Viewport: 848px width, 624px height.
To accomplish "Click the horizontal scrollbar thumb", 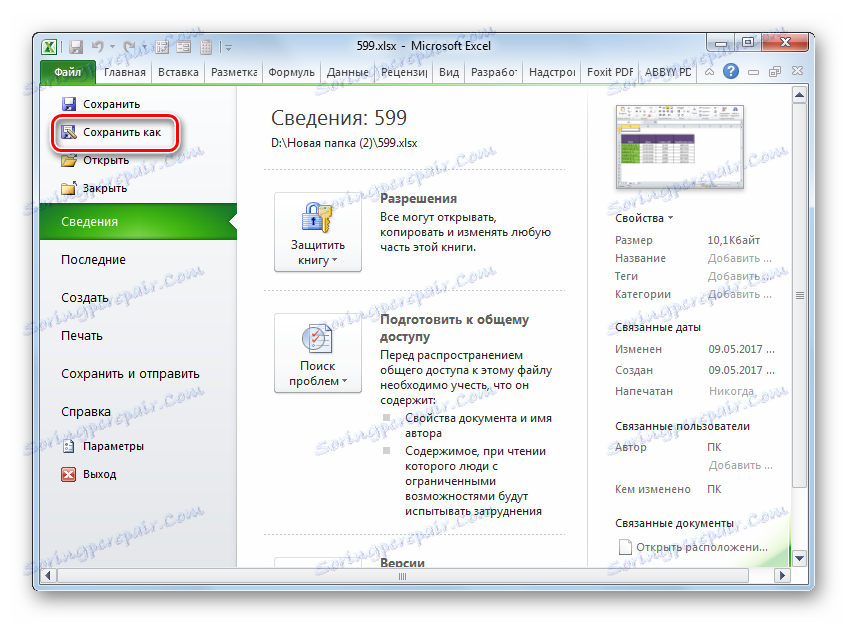I will (403, 576).
